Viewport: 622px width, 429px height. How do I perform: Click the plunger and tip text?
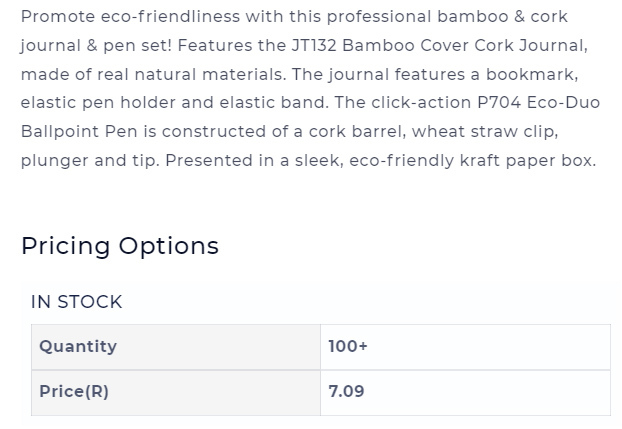88,161
